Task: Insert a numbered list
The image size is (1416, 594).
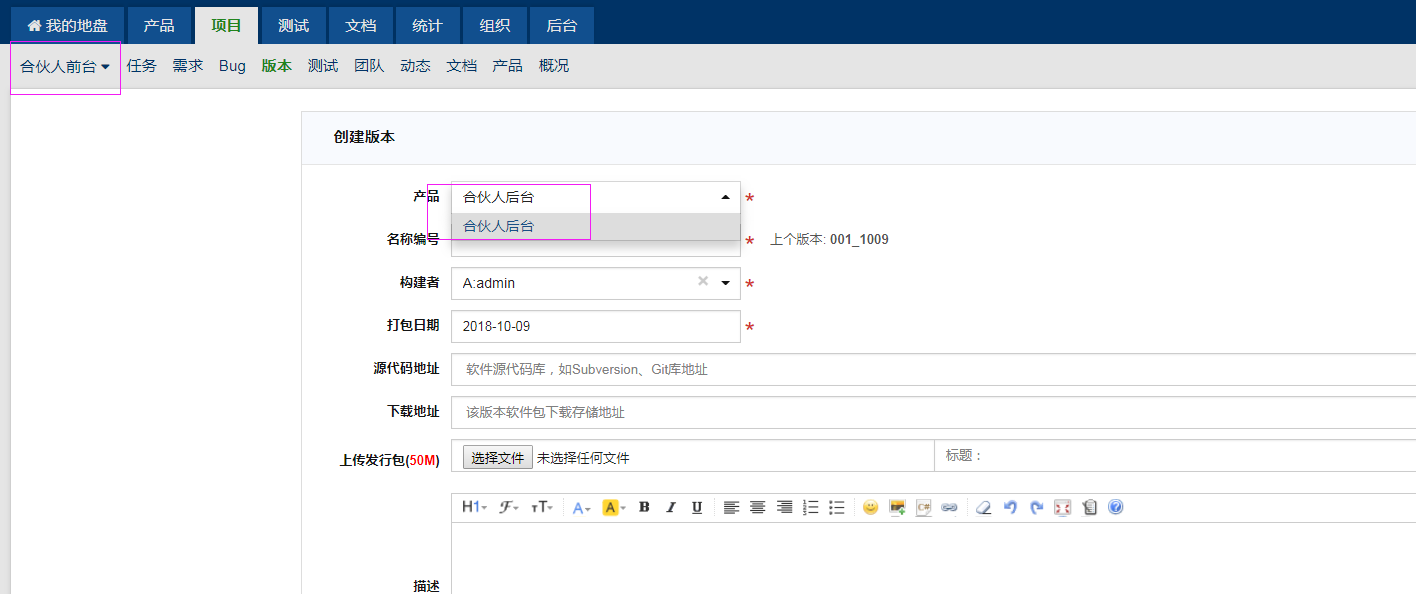Action: 811,508
